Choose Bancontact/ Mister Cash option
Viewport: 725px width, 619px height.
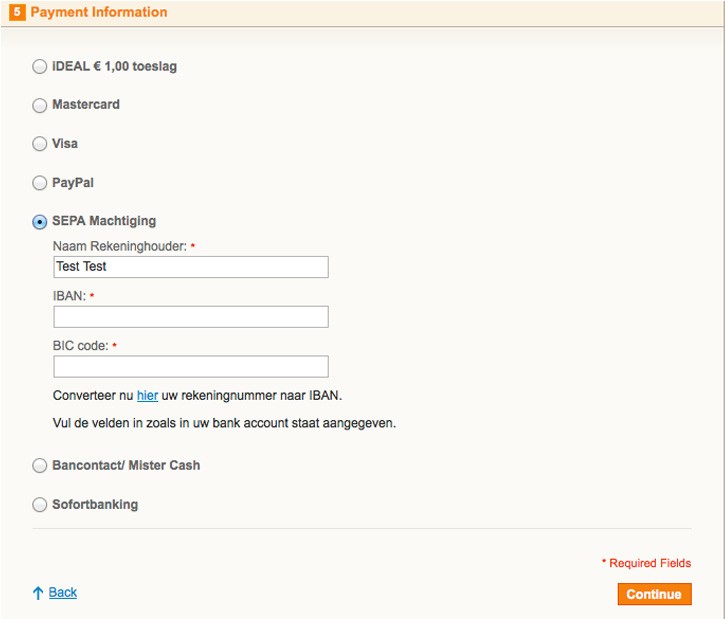[x=40, y=466]
